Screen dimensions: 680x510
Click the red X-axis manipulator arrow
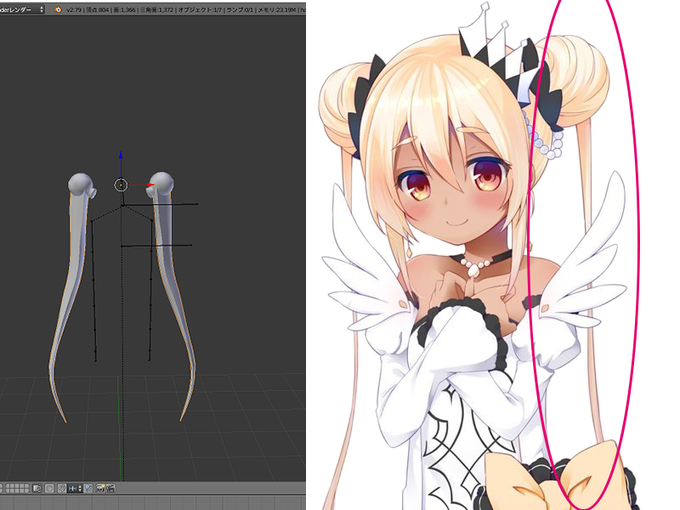[149, 185]
